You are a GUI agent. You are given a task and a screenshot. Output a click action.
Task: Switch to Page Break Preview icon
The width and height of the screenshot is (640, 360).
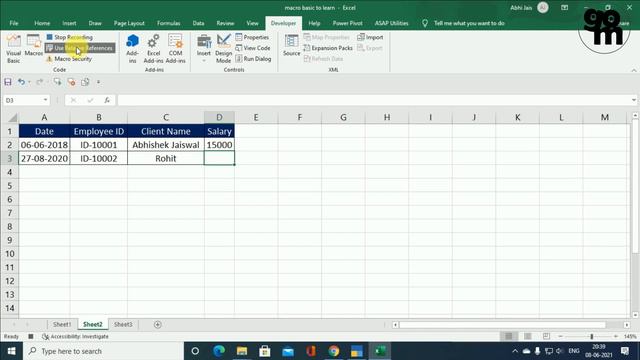[x=546, y=336]
